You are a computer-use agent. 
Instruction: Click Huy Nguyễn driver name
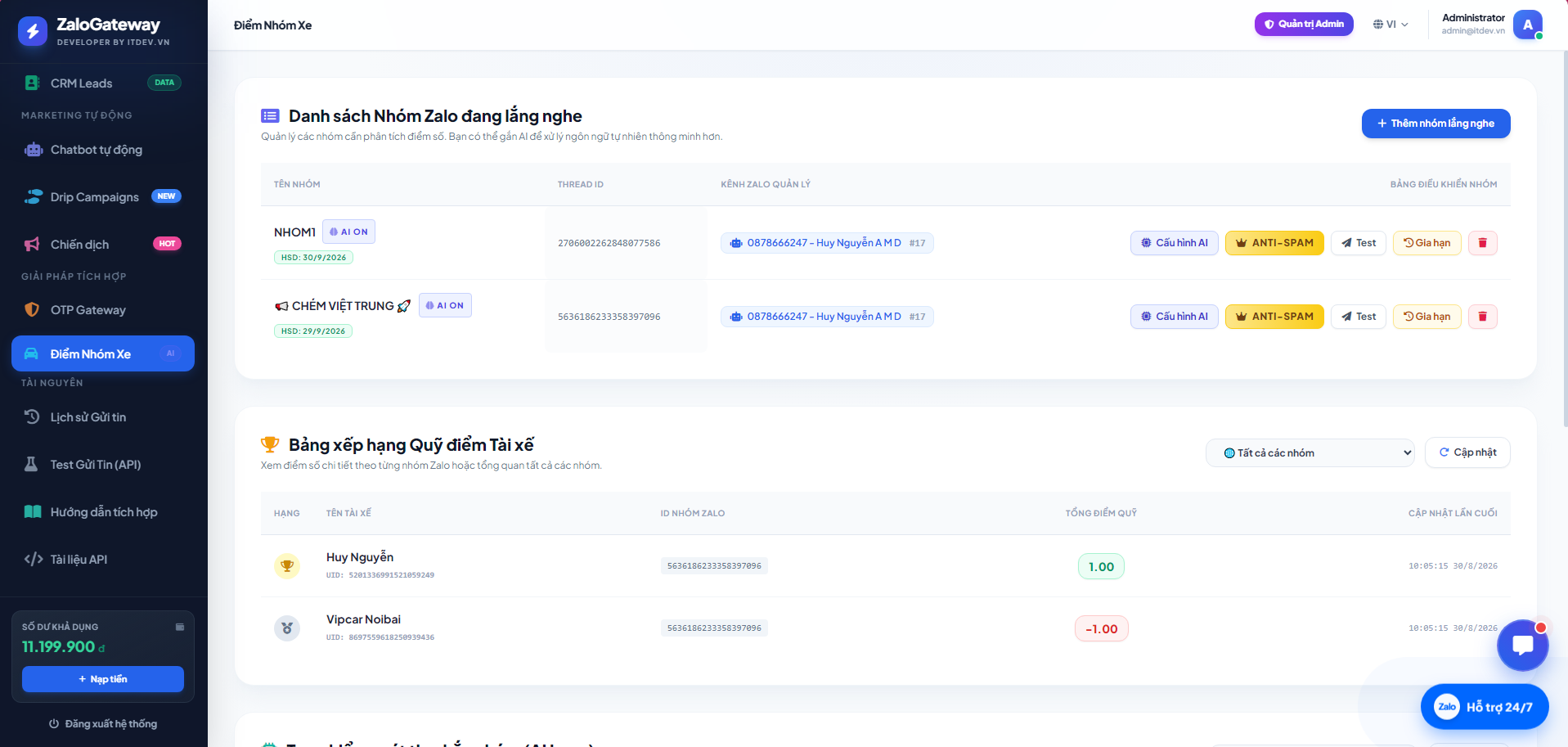click(x=360, y=557)
